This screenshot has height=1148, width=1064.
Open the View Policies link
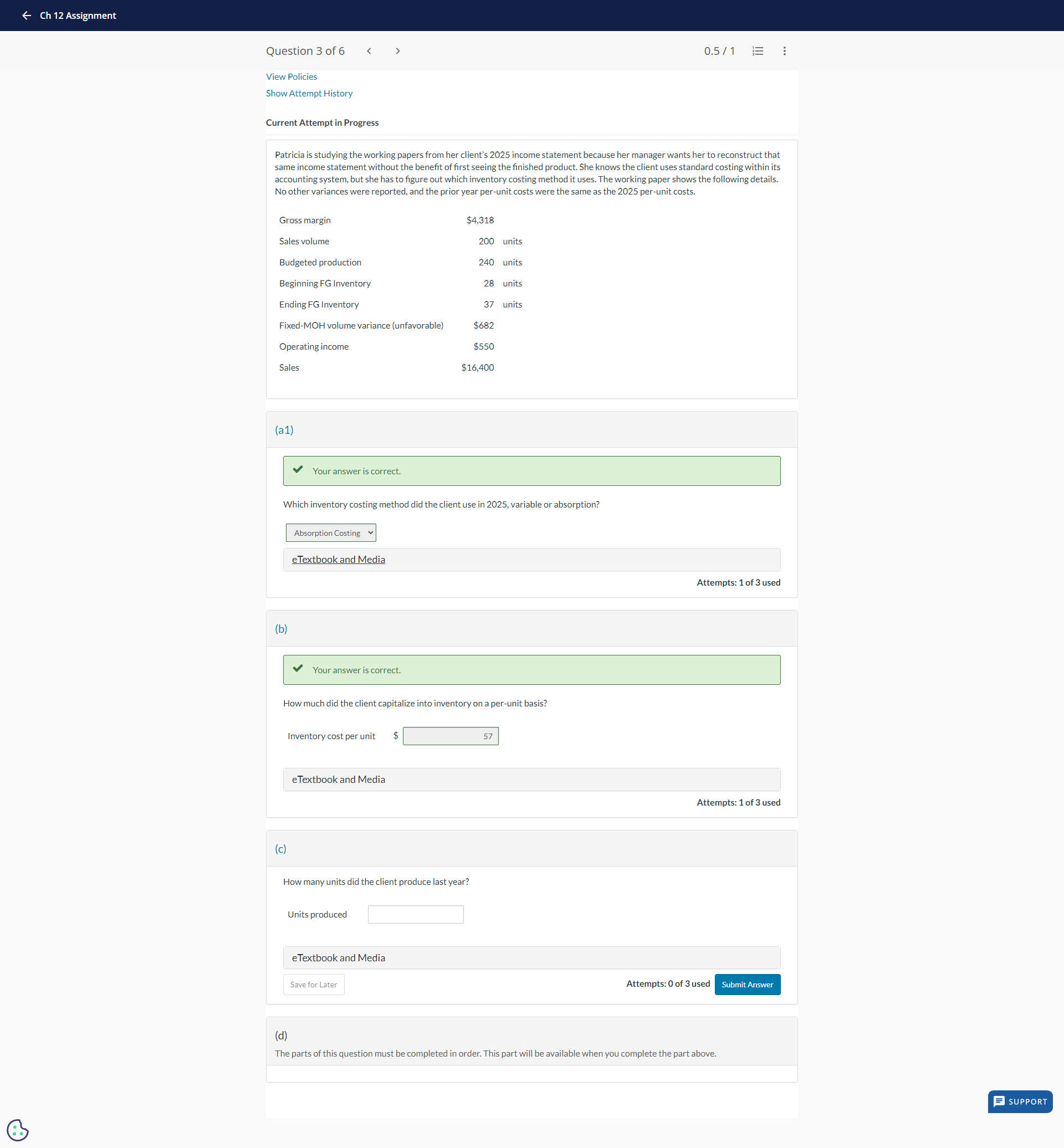[x=291, y=77]
